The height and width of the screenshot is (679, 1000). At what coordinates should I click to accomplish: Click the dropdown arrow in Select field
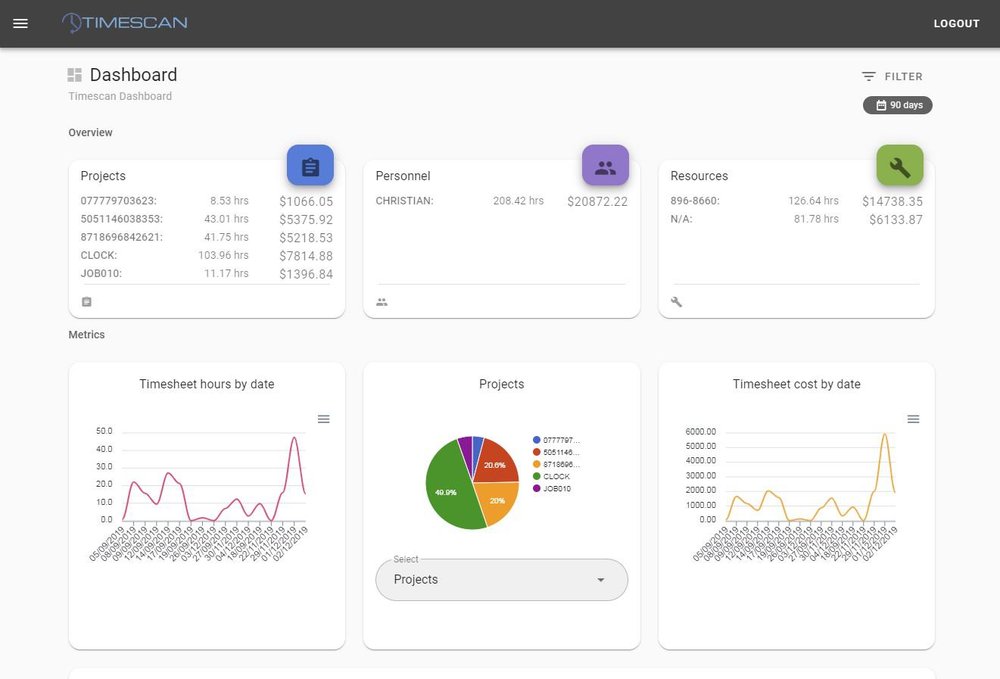coord(600,580)
